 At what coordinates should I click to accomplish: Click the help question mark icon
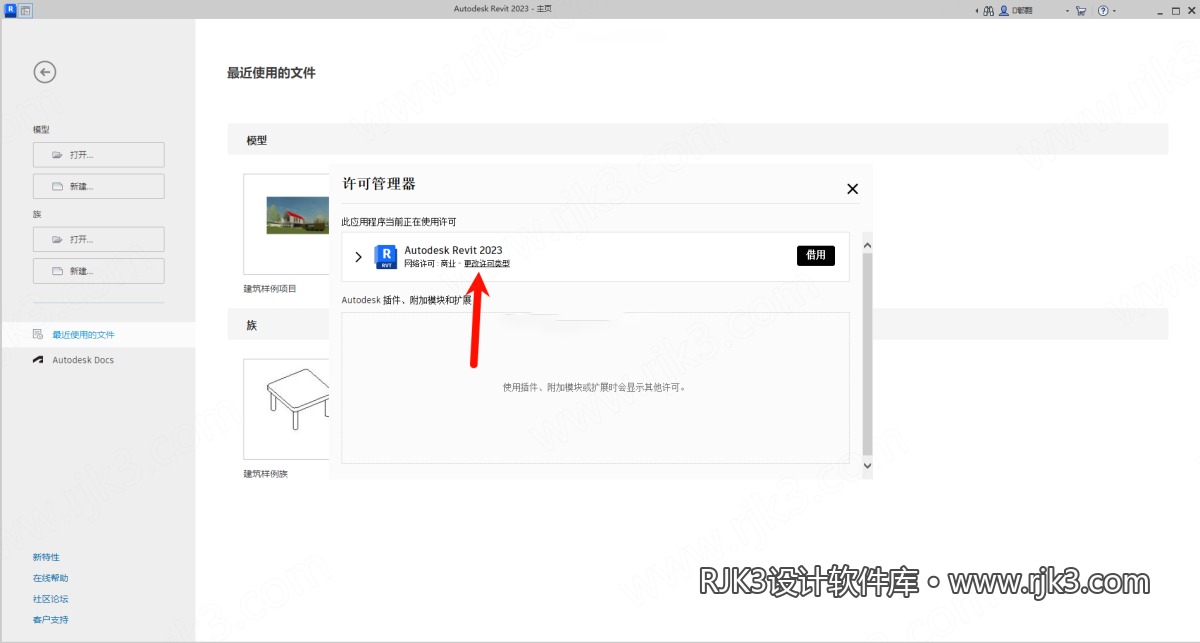tap(1103, 10)
